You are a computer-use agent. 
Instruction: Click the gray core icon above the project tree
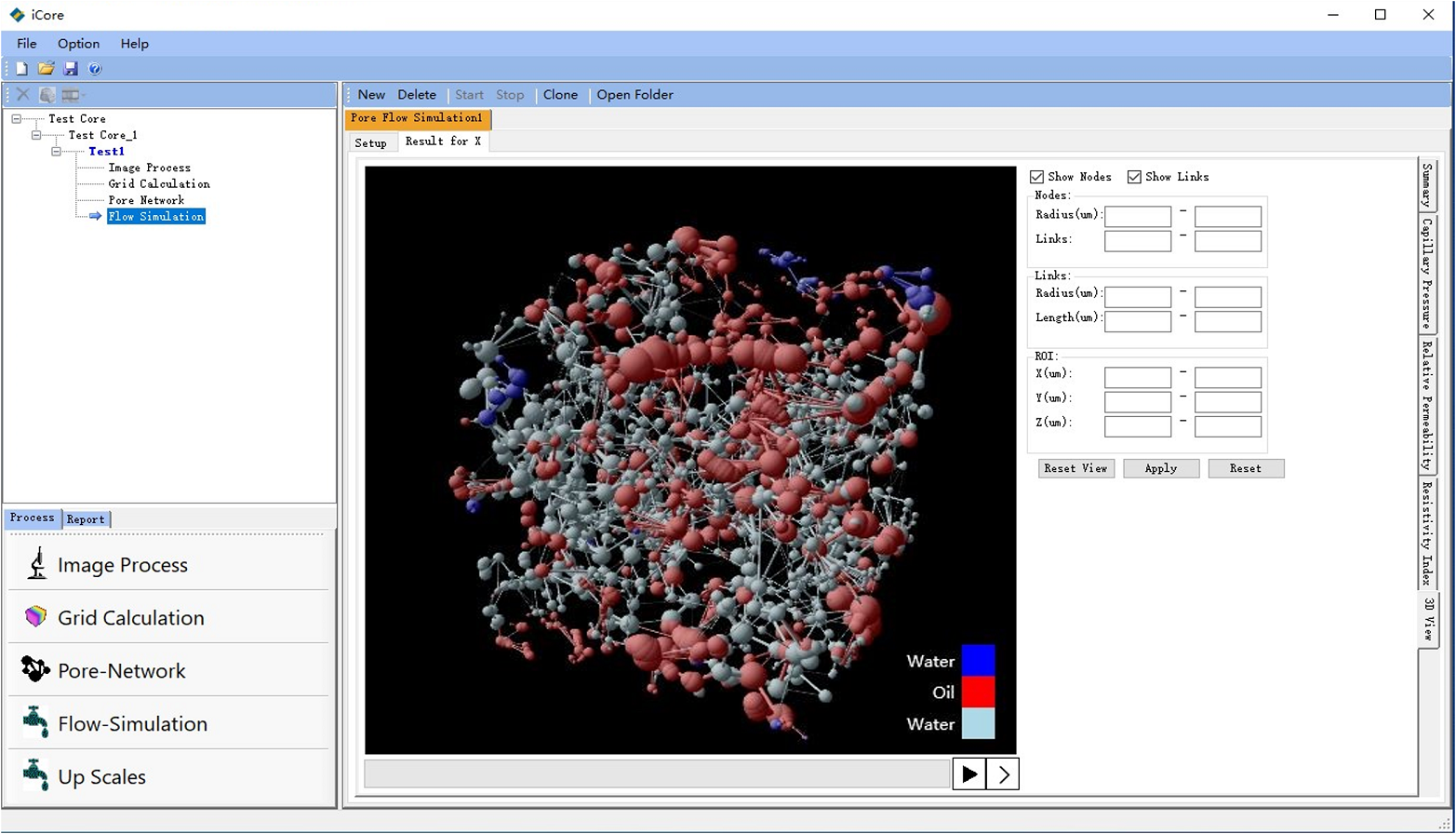tap(47, 95)
